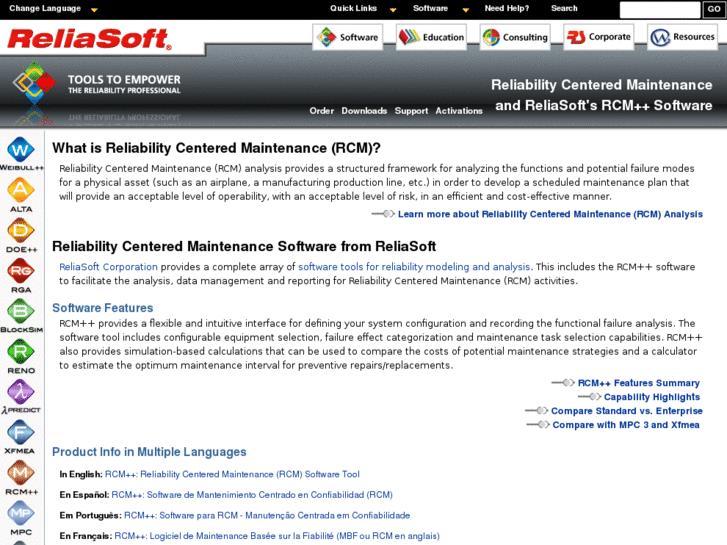Click What is Reliability Centered Maintenance heading
The height and width of the screenshot is (545, 727).
[216, 148]
